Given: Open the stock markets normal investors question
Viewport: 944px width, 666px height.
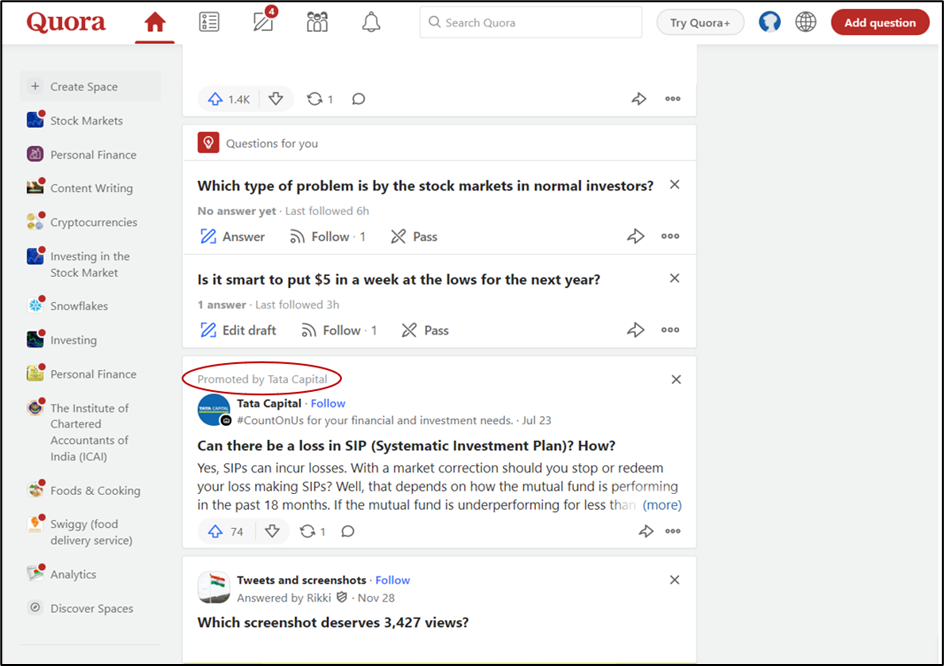Looking at the screenshot, I should point(425,185).
